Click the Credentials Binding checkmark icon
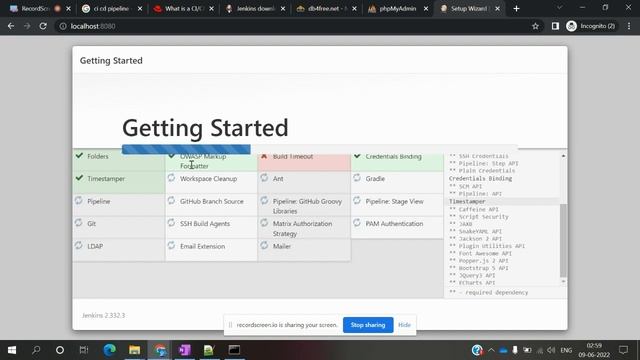This screenshot has width=640, height=360. [357, 156]
